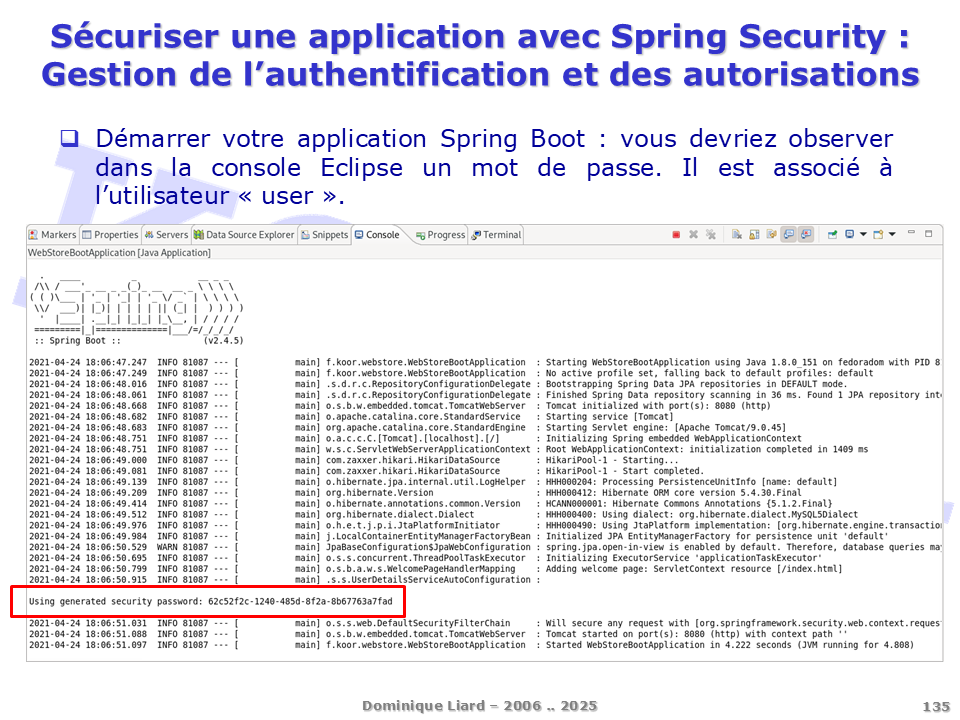The image size is (960, 720).
Task: Click the Remove Launch icon in console toolbar
Action: pos(693,235)
